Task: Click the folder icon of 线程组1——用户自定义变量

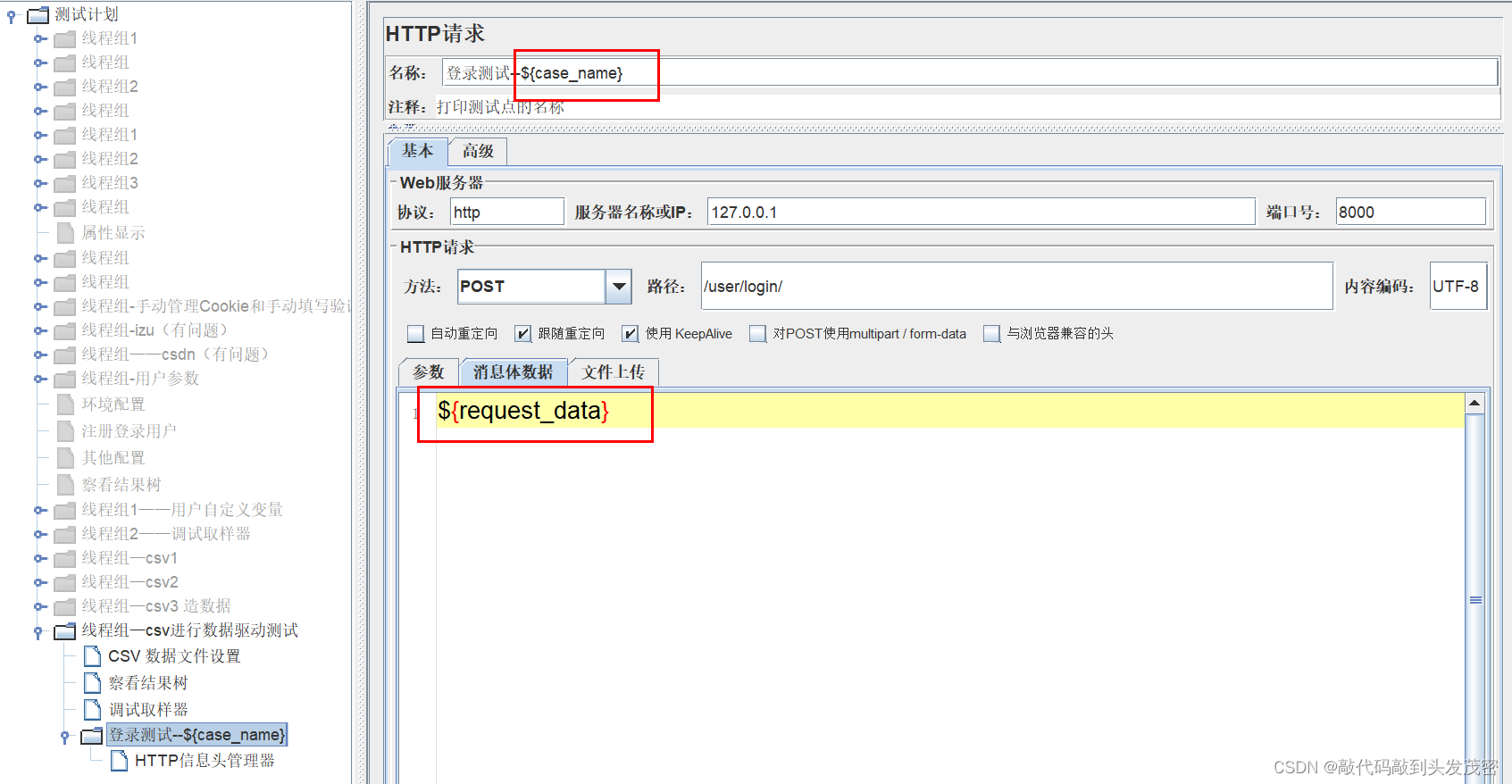Action: coord(64,510)
